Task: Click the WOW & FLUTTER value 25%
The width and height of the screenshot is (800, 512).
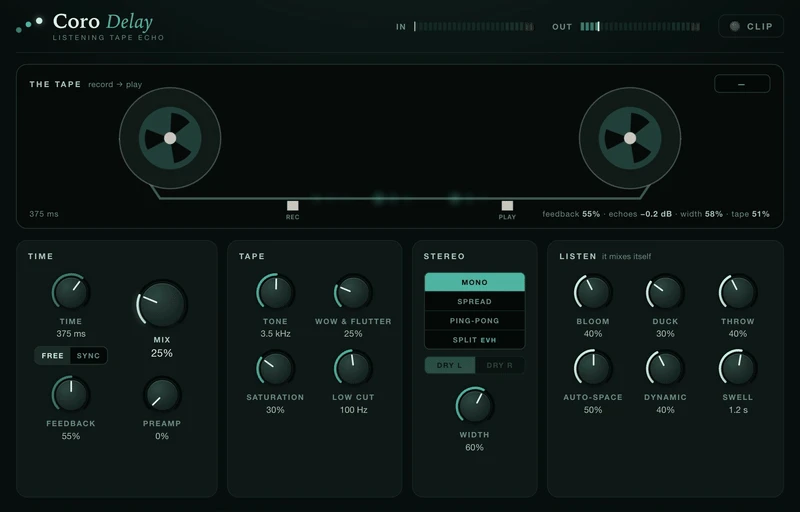Action: (x=353, y=334)
